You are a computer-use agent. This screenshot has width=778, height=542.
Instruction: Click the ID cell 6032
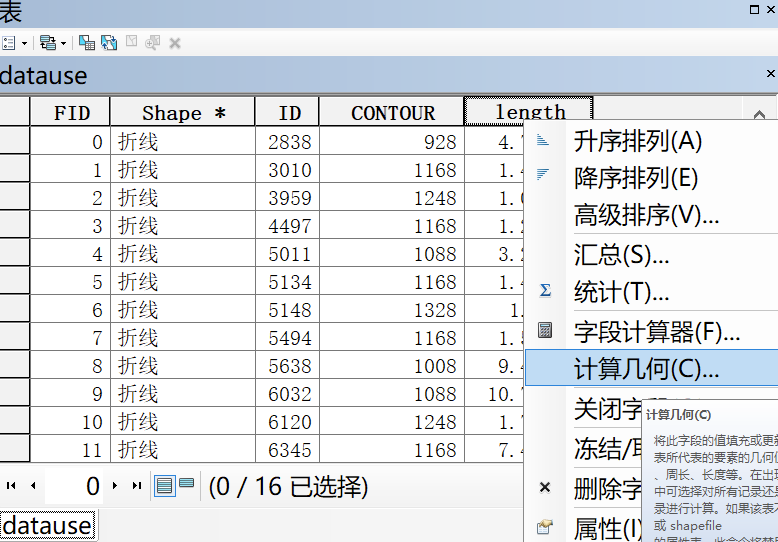[x=287, y=394]
